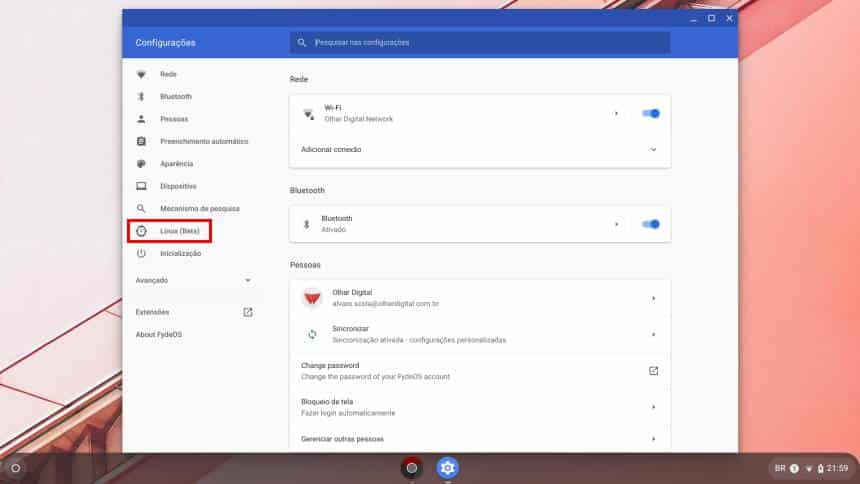Go to Dispositivo settings section
The height and width of the screenshot is (484, 860).
coord(178,187)
